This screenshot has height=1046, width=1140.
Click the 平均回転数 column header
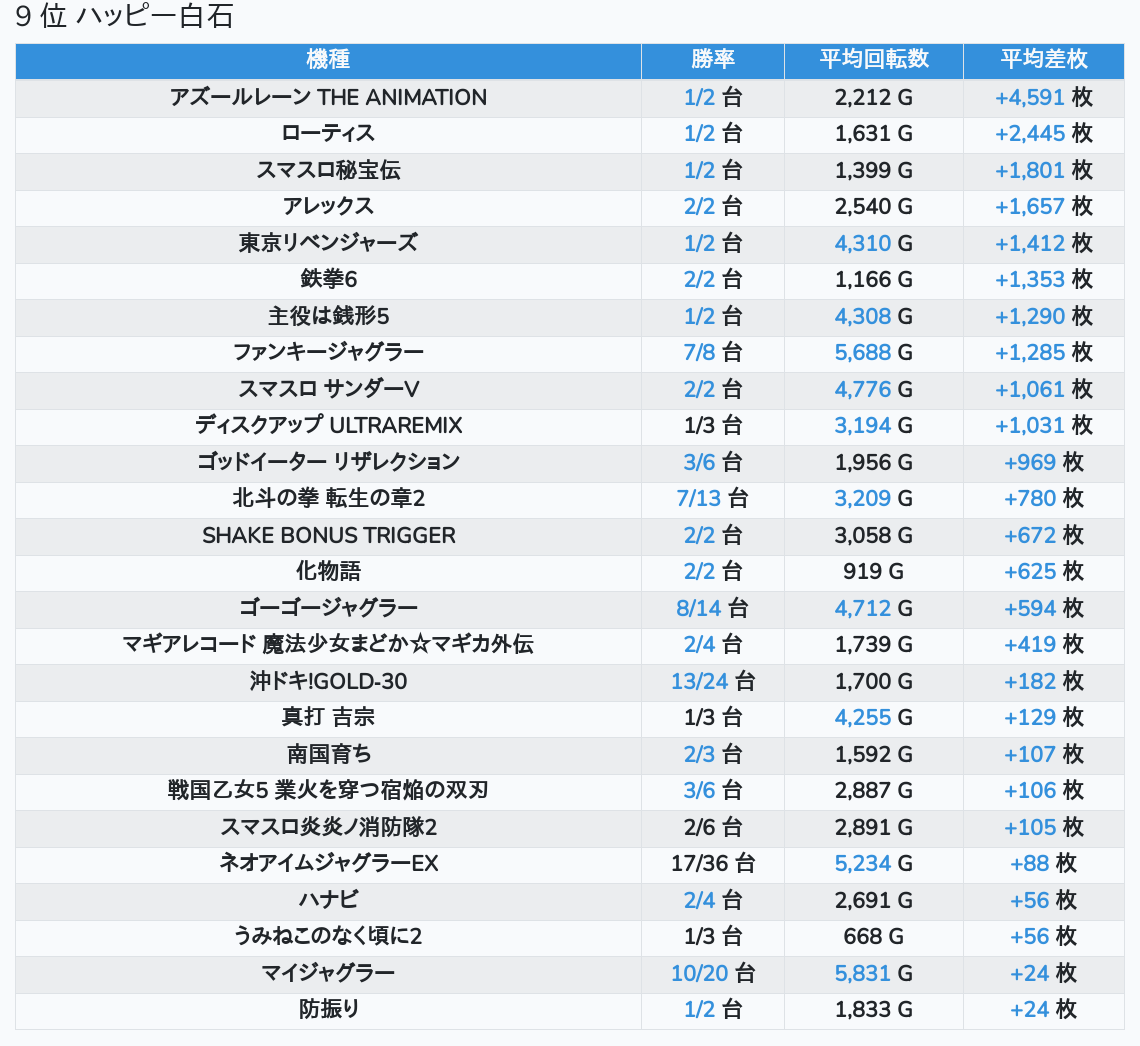pos(874,59)
